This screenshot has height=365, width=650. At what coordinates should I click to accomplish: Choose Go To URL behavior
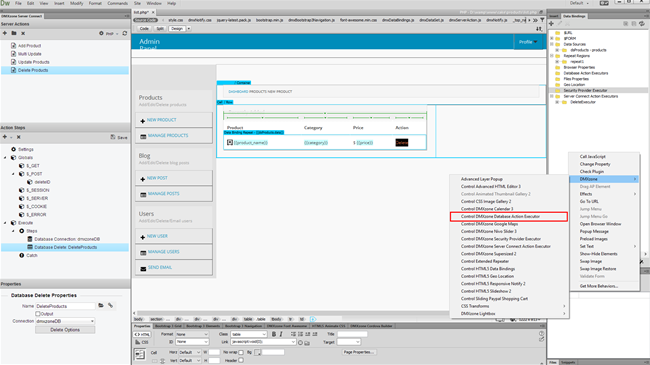[589, 202]
